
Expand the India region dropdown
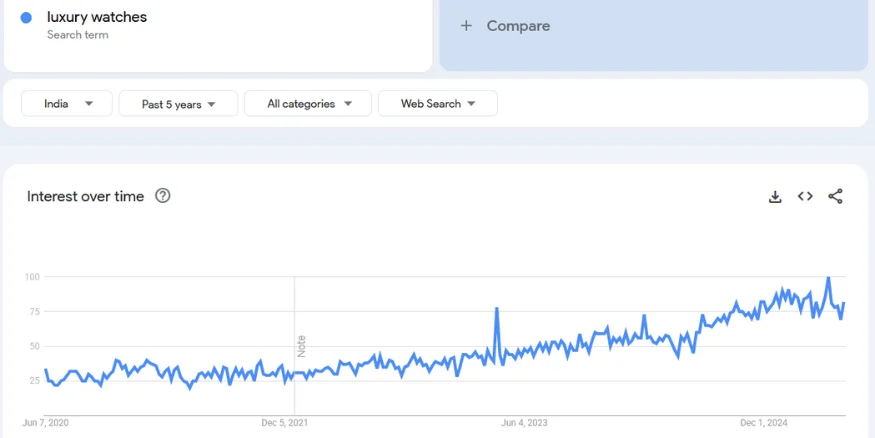[x=69, y=104]
